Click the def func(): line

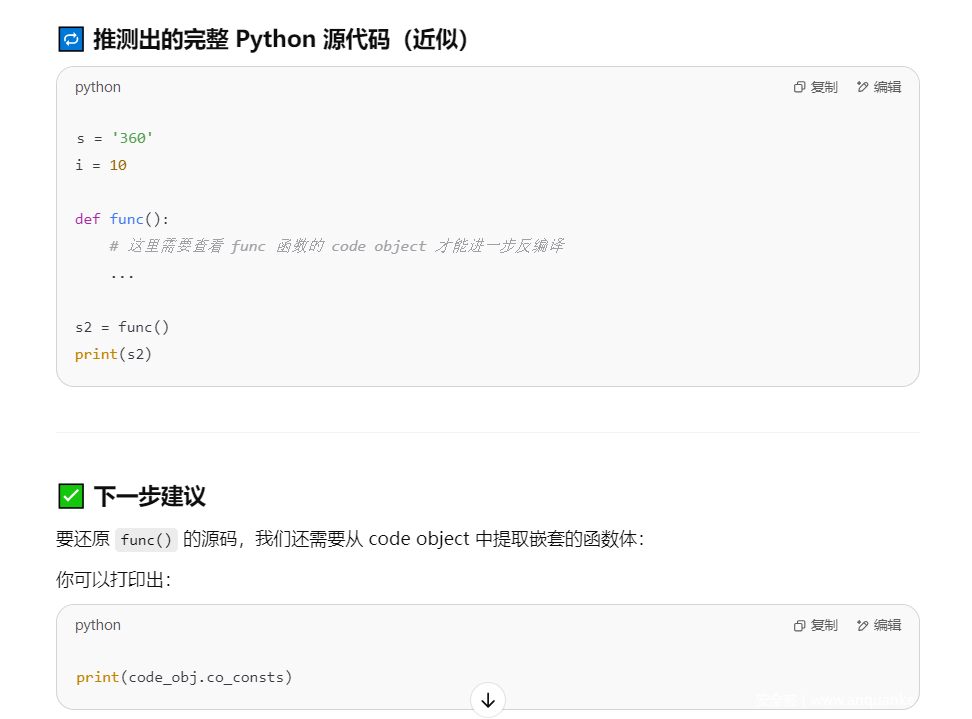pyautogui.click(x=122, y=219)
